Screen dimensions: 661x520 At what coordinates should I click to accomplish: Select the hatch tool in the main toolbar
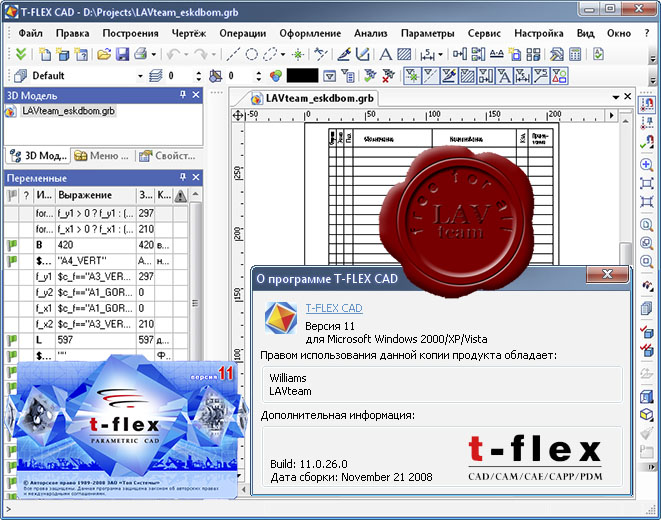[404, 54]
